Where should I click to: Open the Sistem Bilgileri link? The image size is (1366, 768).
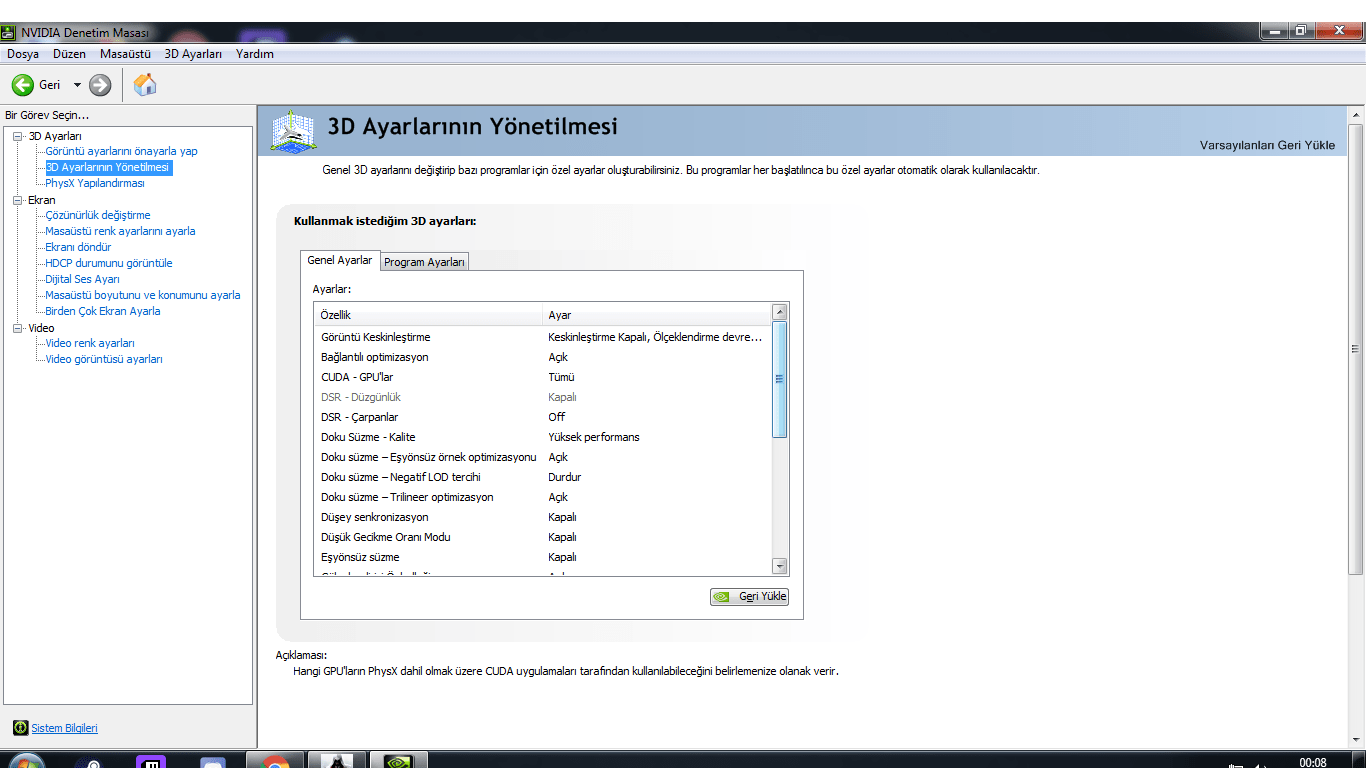click(x=65, y=728)
